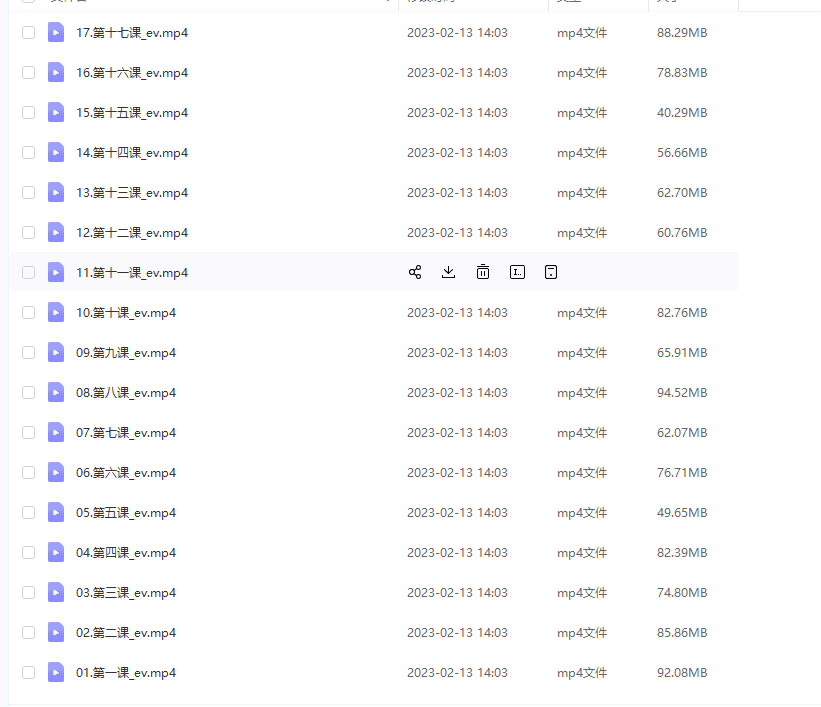Toggle the checkbox for 02.第二课_ev.mp4

(x=28, y=633)
